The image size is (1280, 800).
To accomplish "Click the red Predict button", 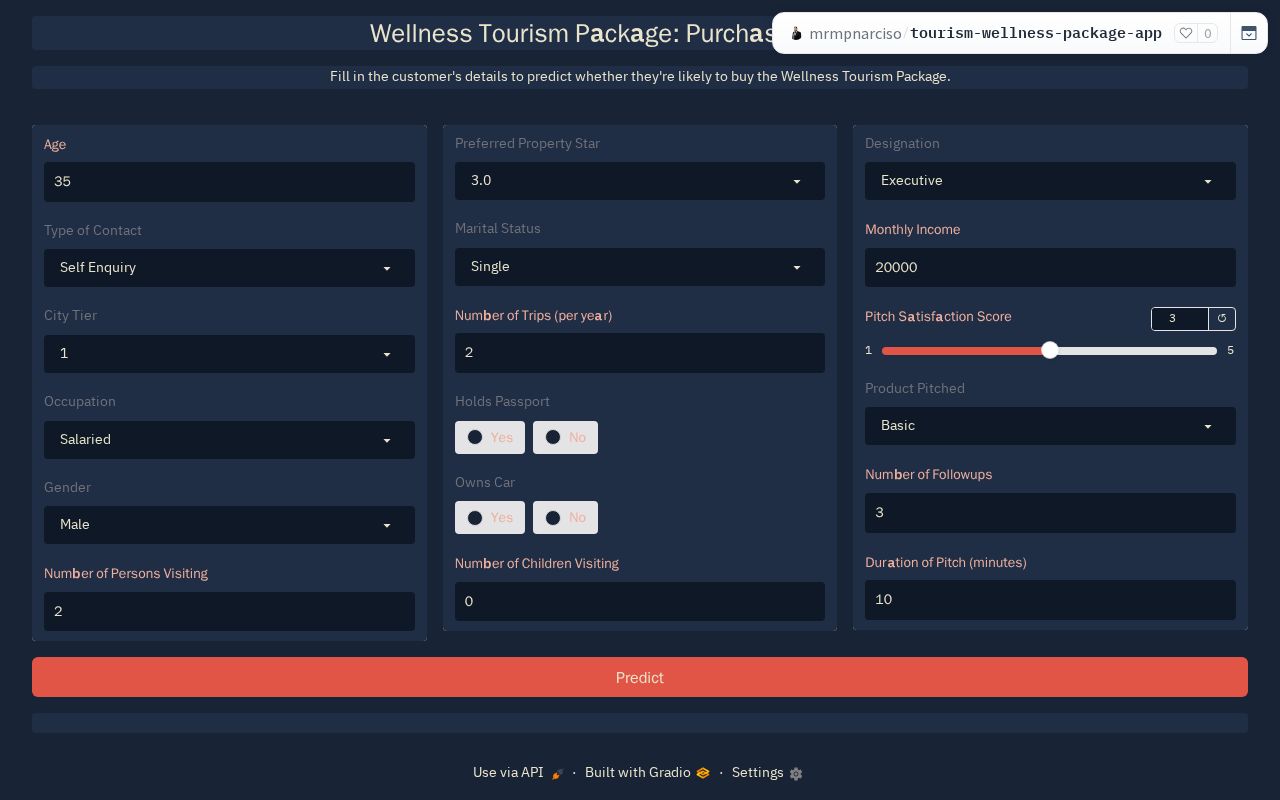I will coord(640,677).
